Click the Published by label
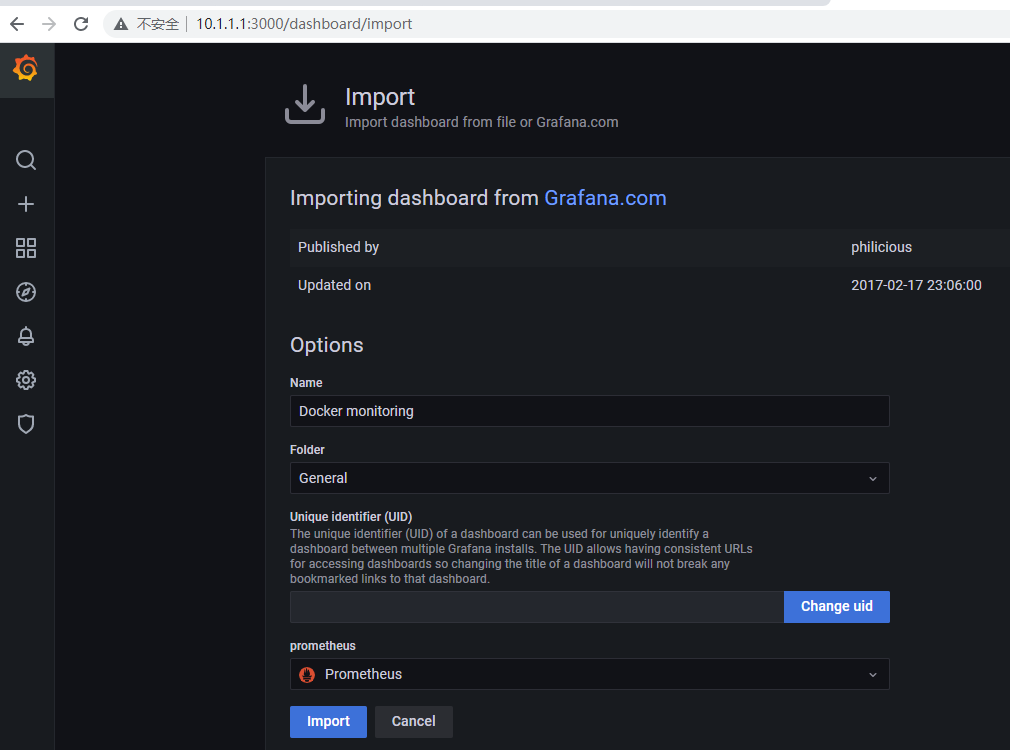 coord(338,247)
